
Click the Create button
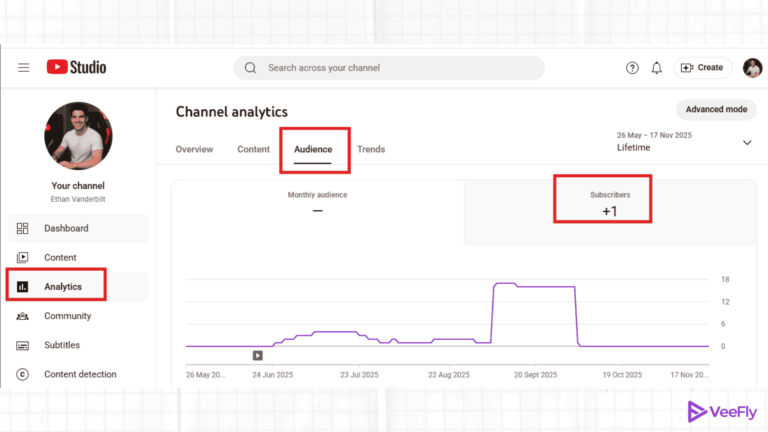pos(702,68)
